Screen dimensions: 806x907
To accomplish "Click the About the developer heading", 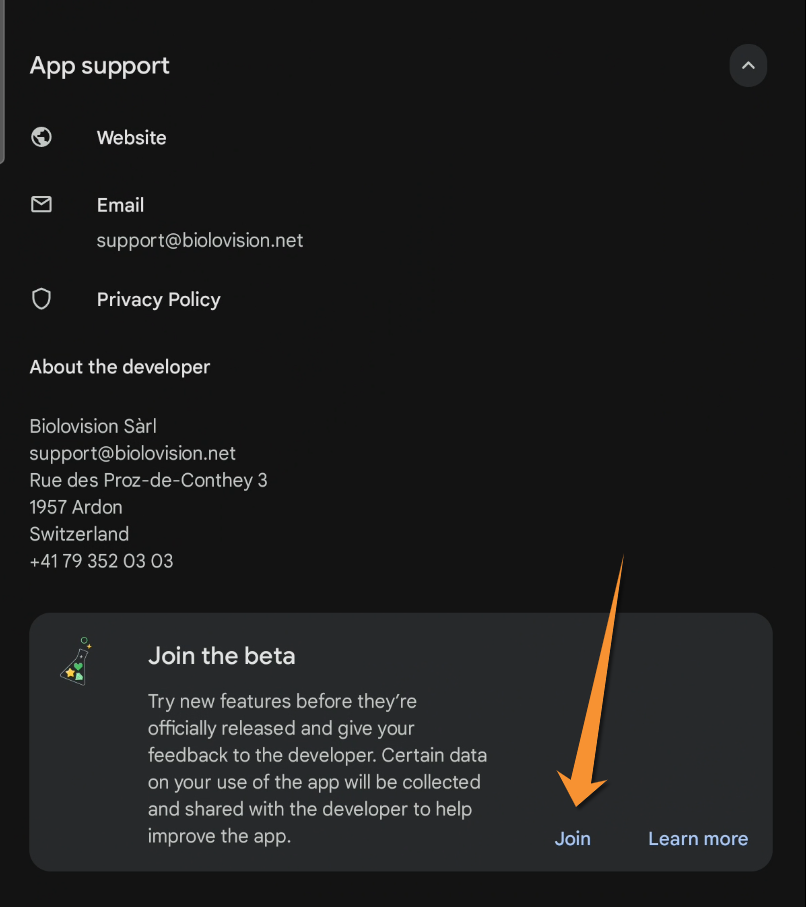I will click(119, 367).
